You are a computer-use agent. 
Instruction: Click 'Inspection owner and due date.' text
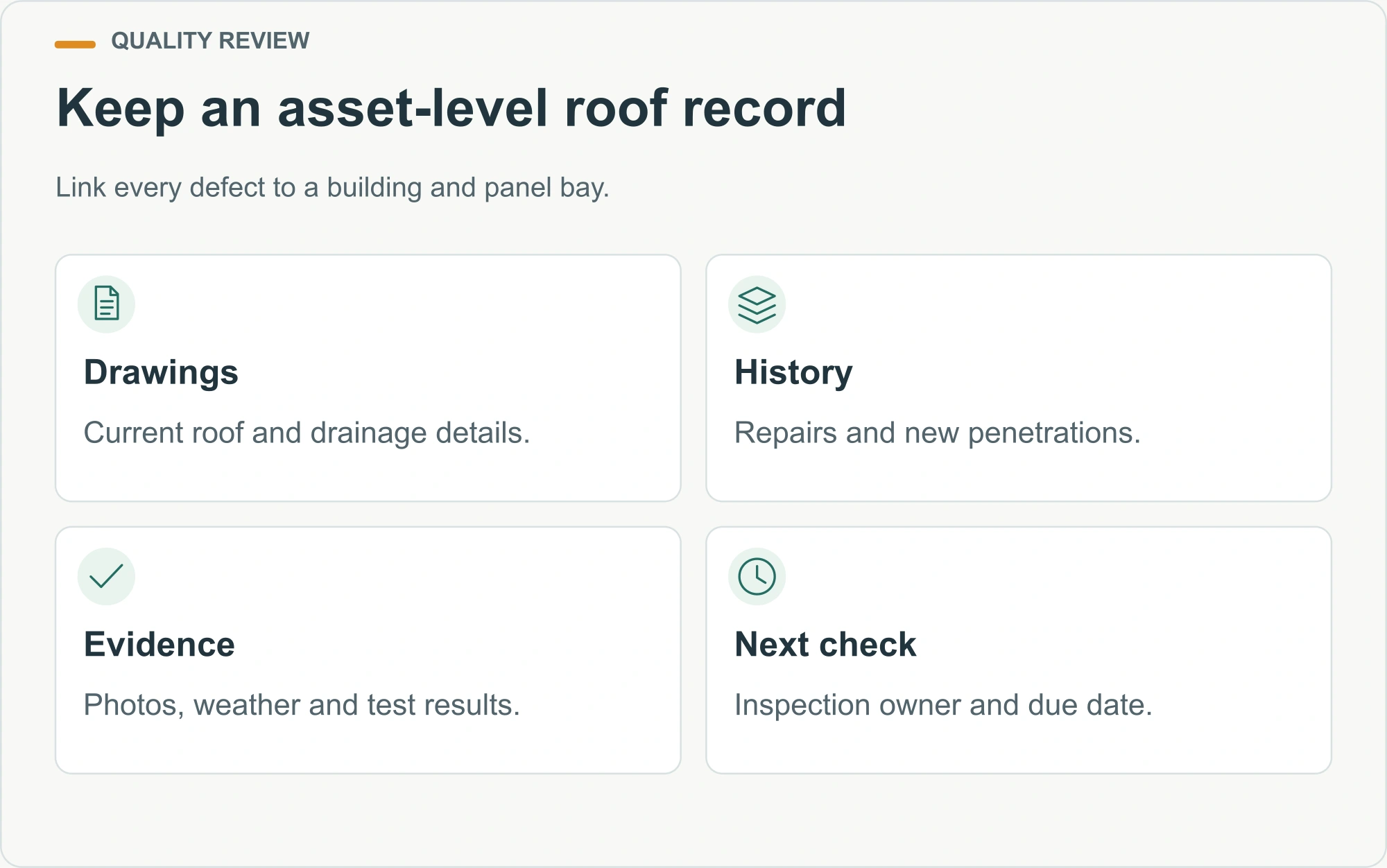pyautogui.click(x=943, y=705)
